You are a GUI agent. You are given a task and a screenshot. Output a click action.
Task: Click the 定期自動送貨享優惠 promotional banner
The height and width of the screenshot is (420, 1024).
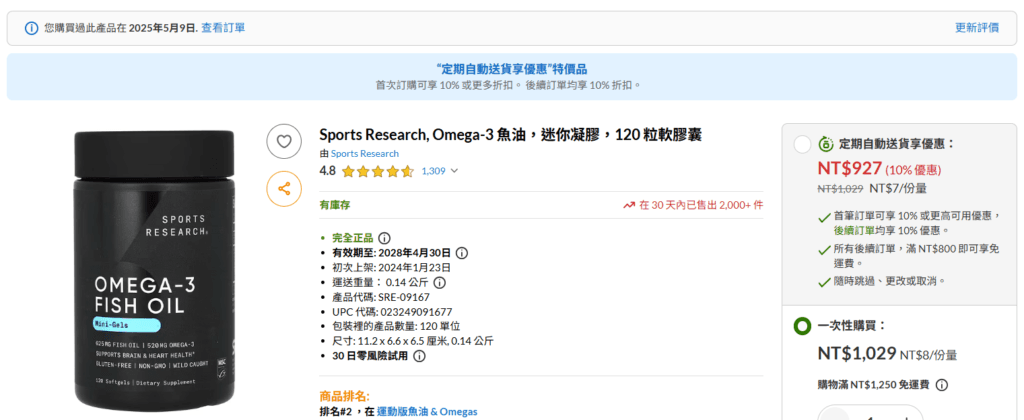coord(511,77)
